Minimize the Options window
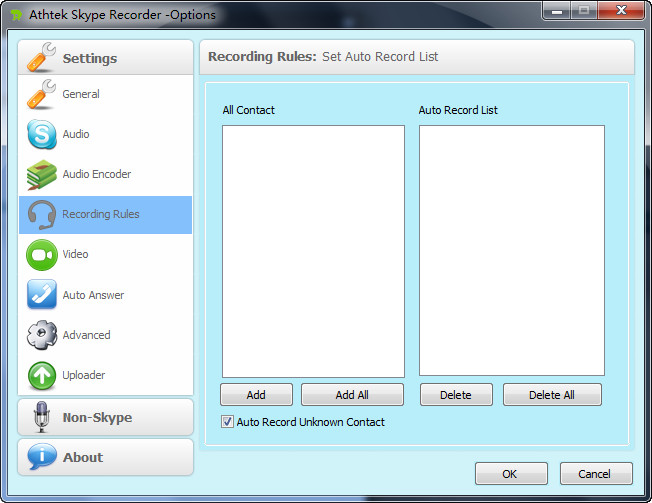 point(557,10)
